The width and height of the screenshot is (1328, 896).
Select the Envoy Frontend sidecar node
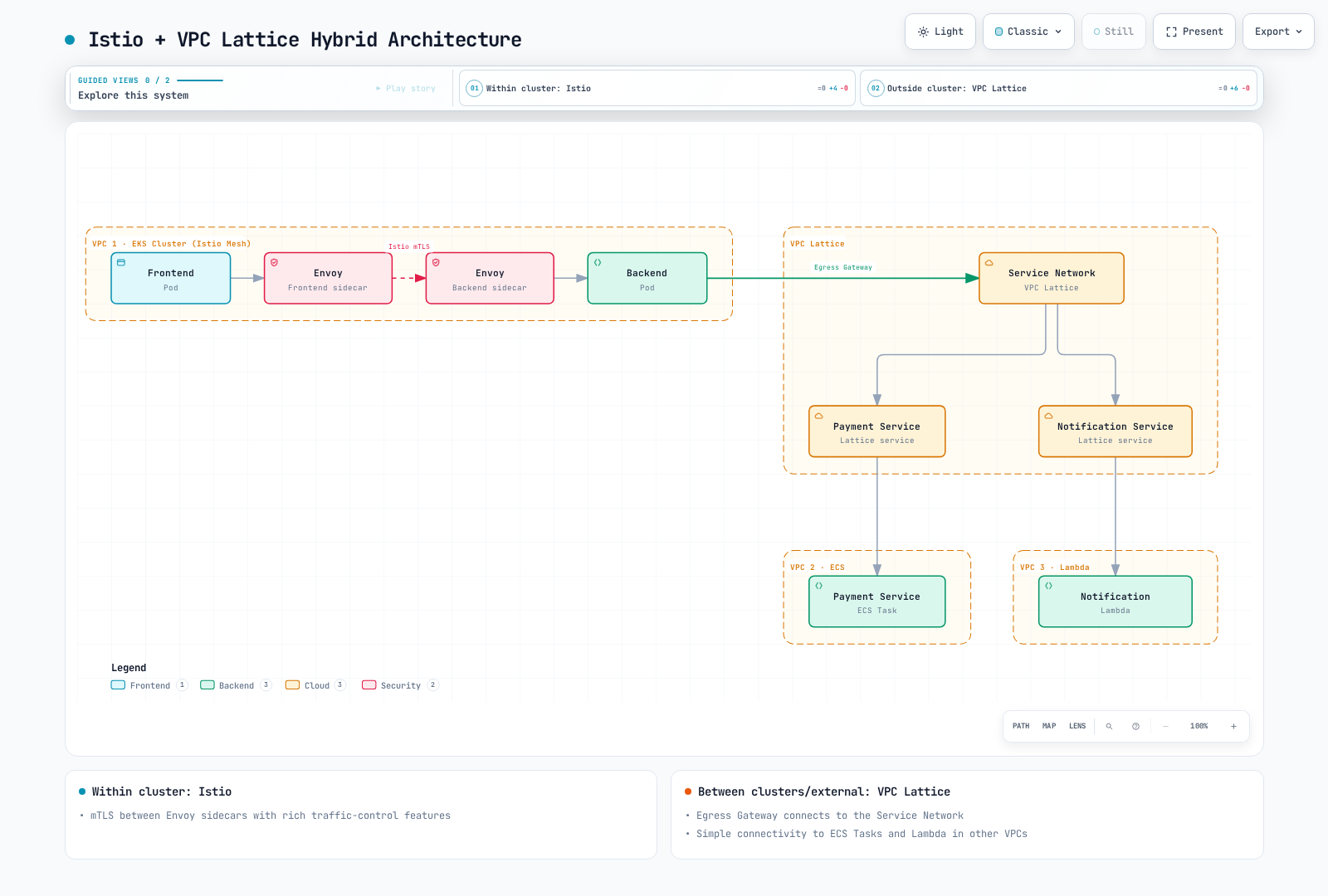pyautogui.click(x=328, y=279)
